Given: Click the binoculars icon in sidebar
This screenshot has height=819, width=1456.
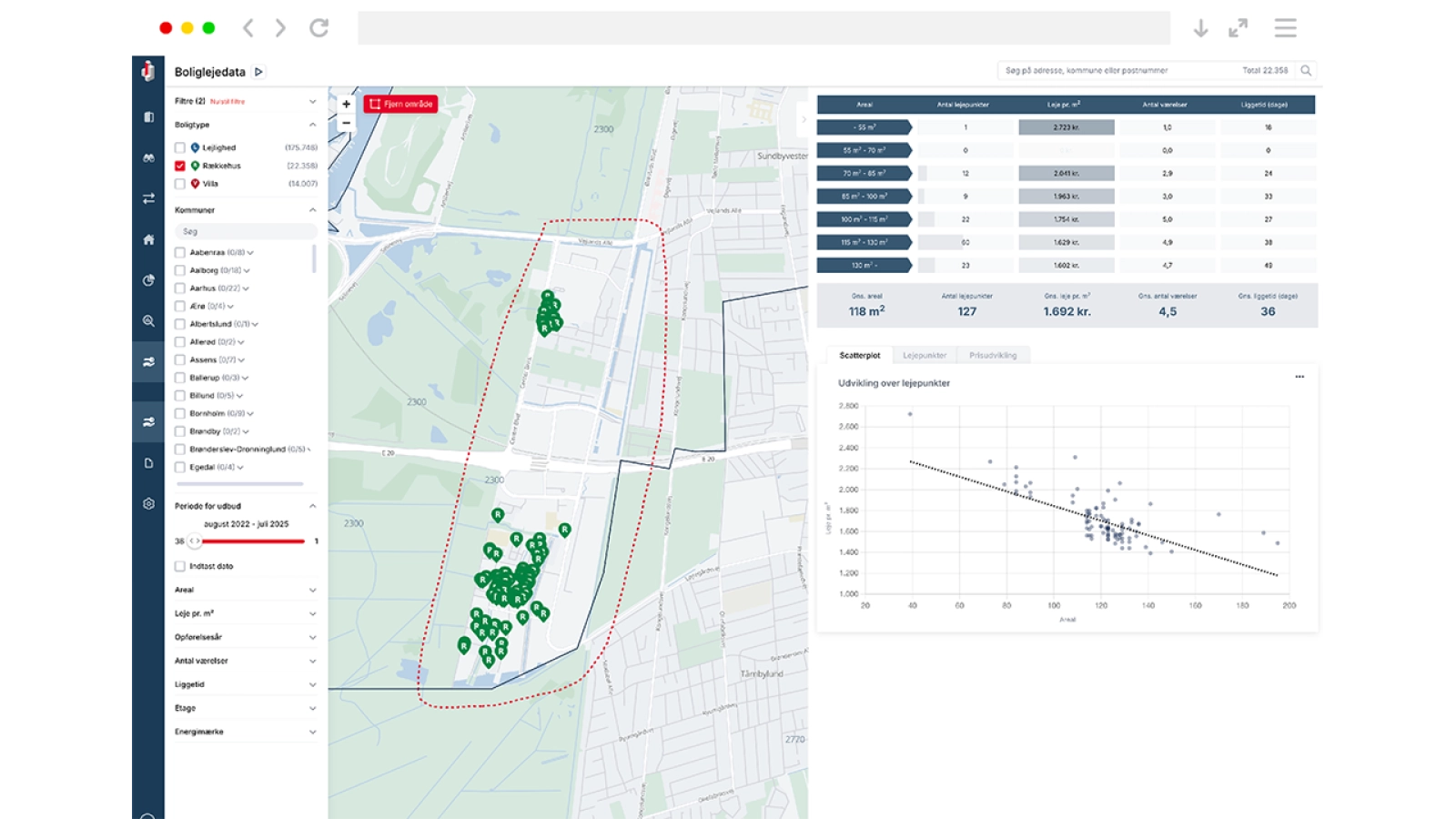Looking at the screenshot, I should [148, 157].
